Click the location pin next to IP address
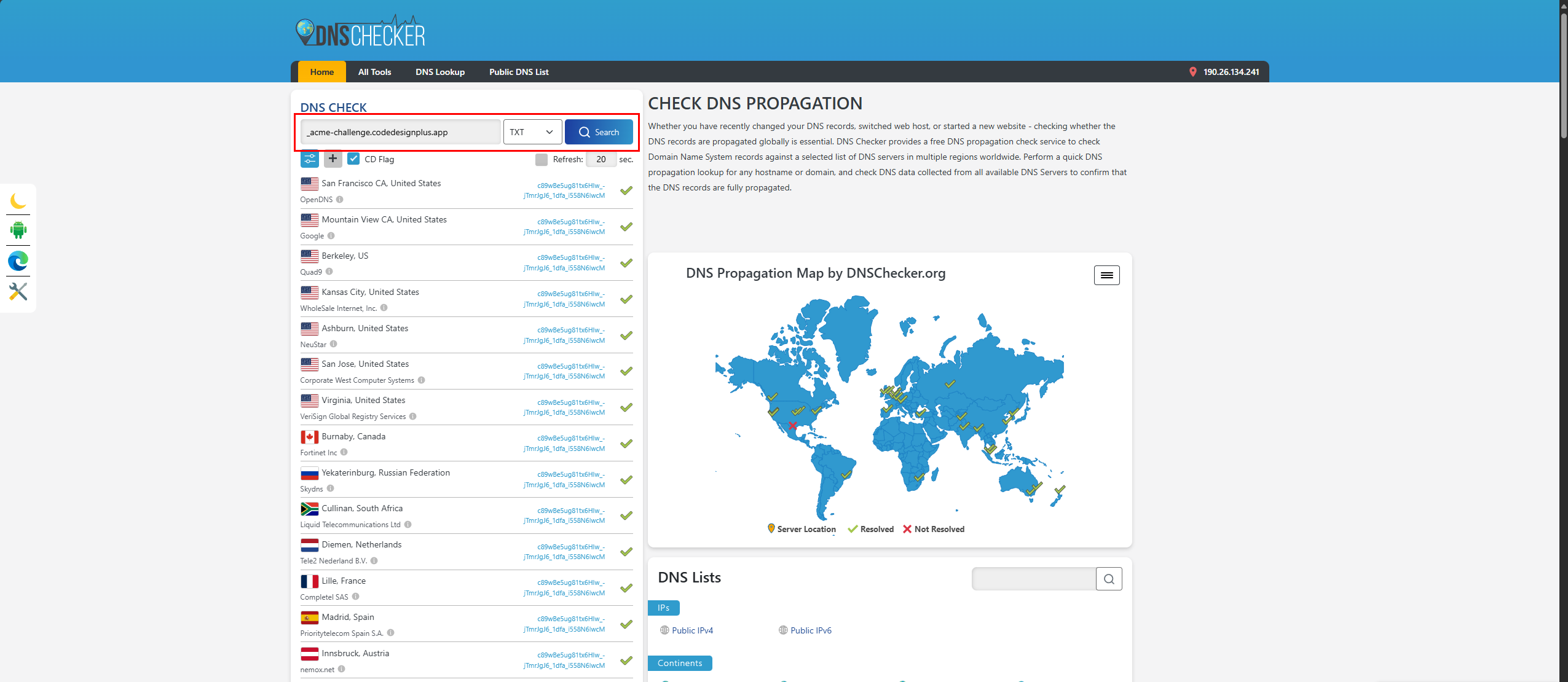The height and width of the screenshot is (682, 1568). click(x=1192, y=72)
